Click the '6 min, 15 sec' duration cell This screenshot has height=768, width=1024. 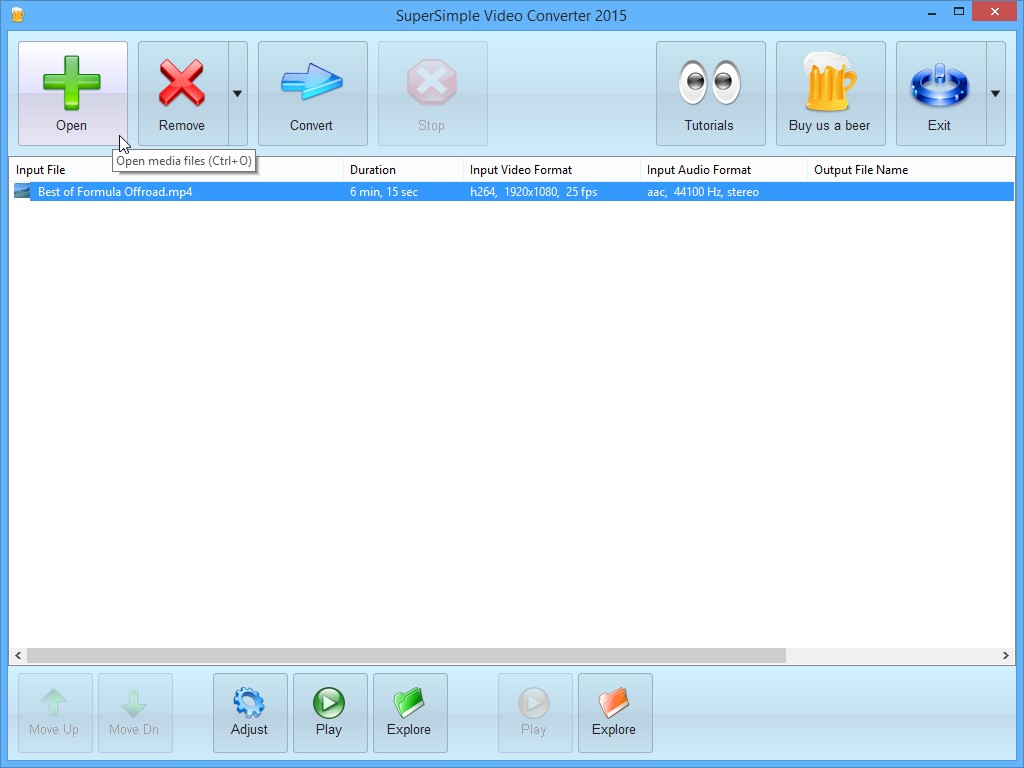pos(384,192)
